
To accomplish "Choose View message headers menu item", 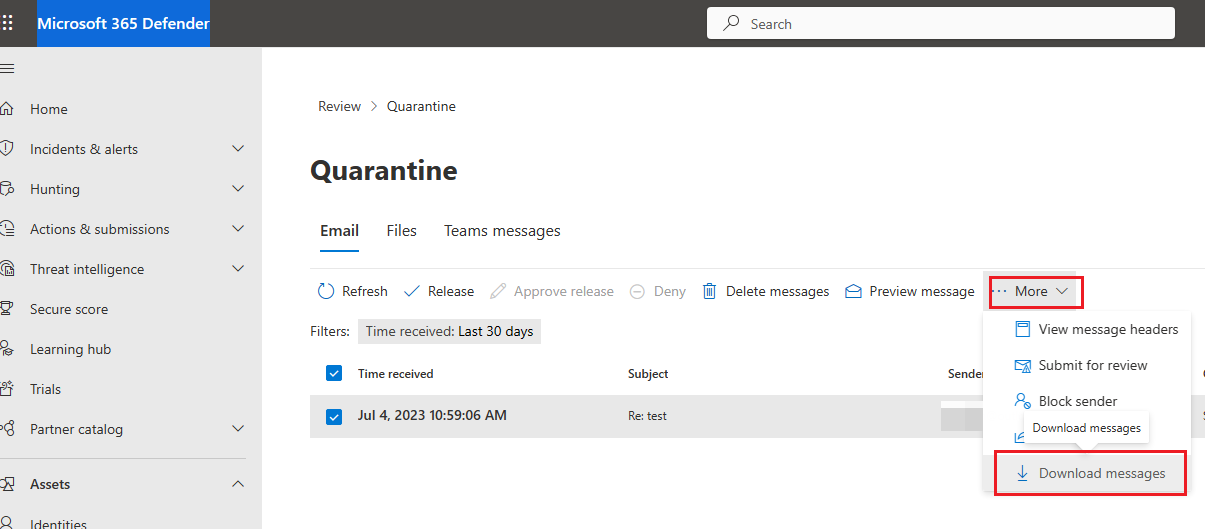I will click(1087, 329).
